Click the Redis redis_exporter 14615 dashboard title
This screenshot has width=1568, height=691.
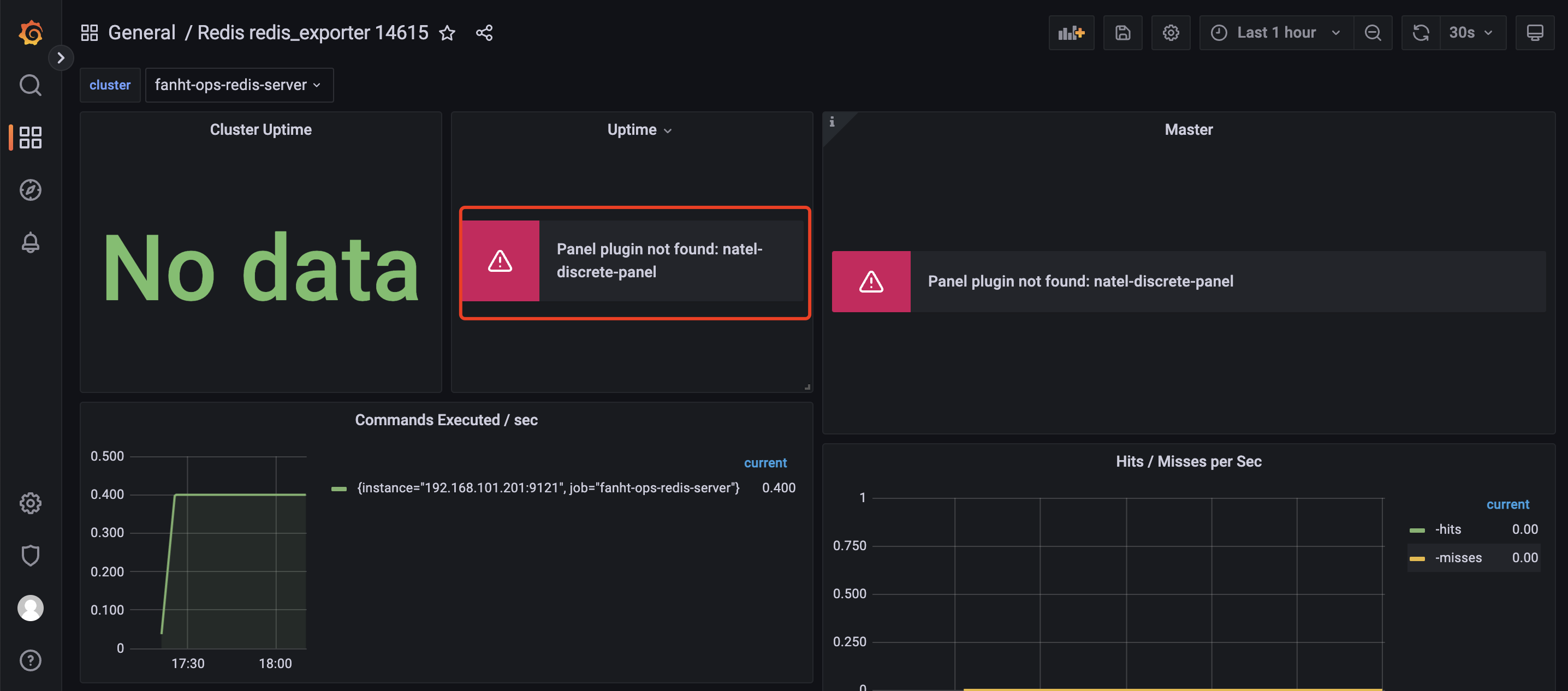[x=313, y=32]
